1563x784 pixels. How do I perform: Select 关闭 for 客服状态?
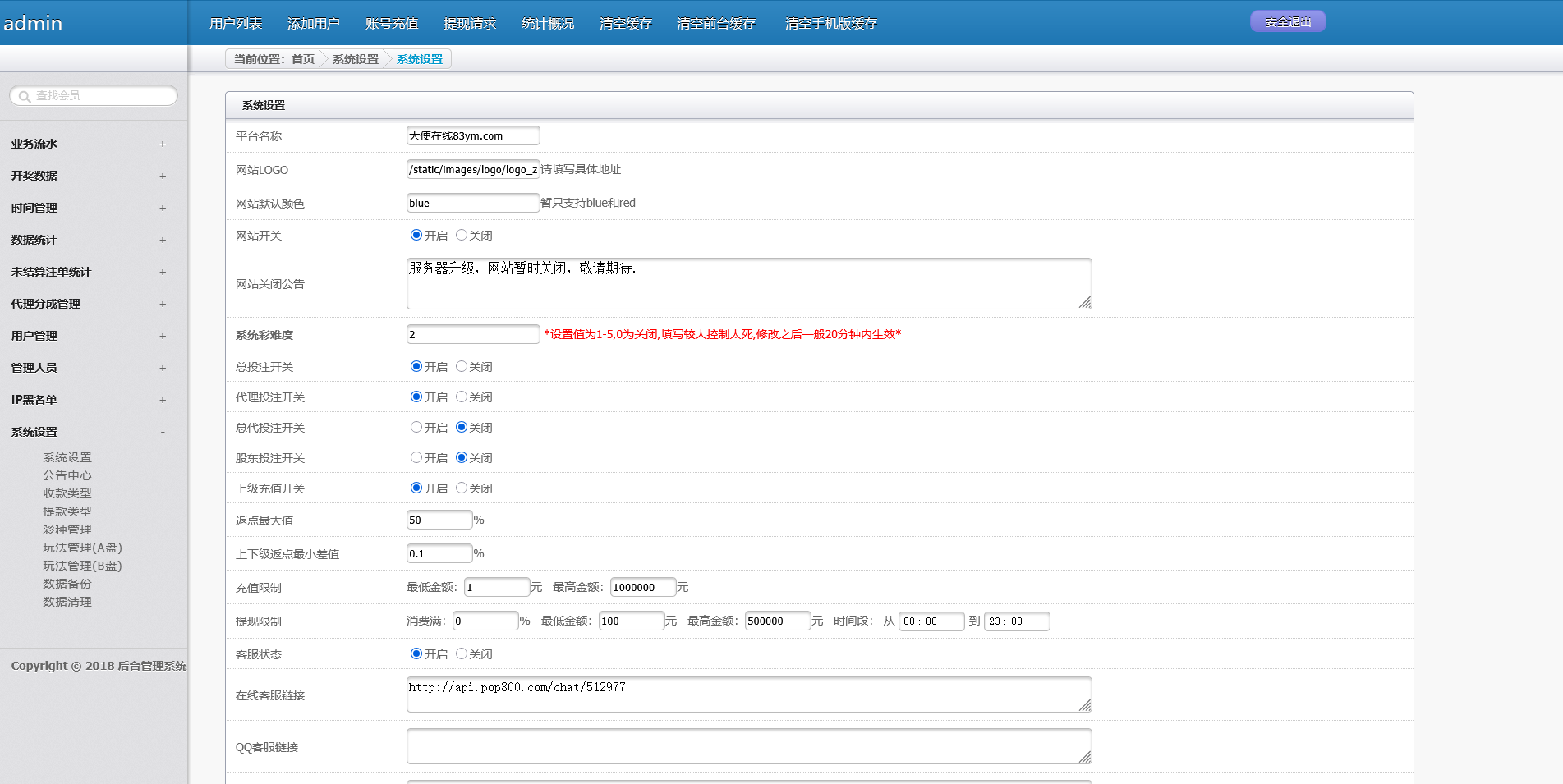point(462,653)
